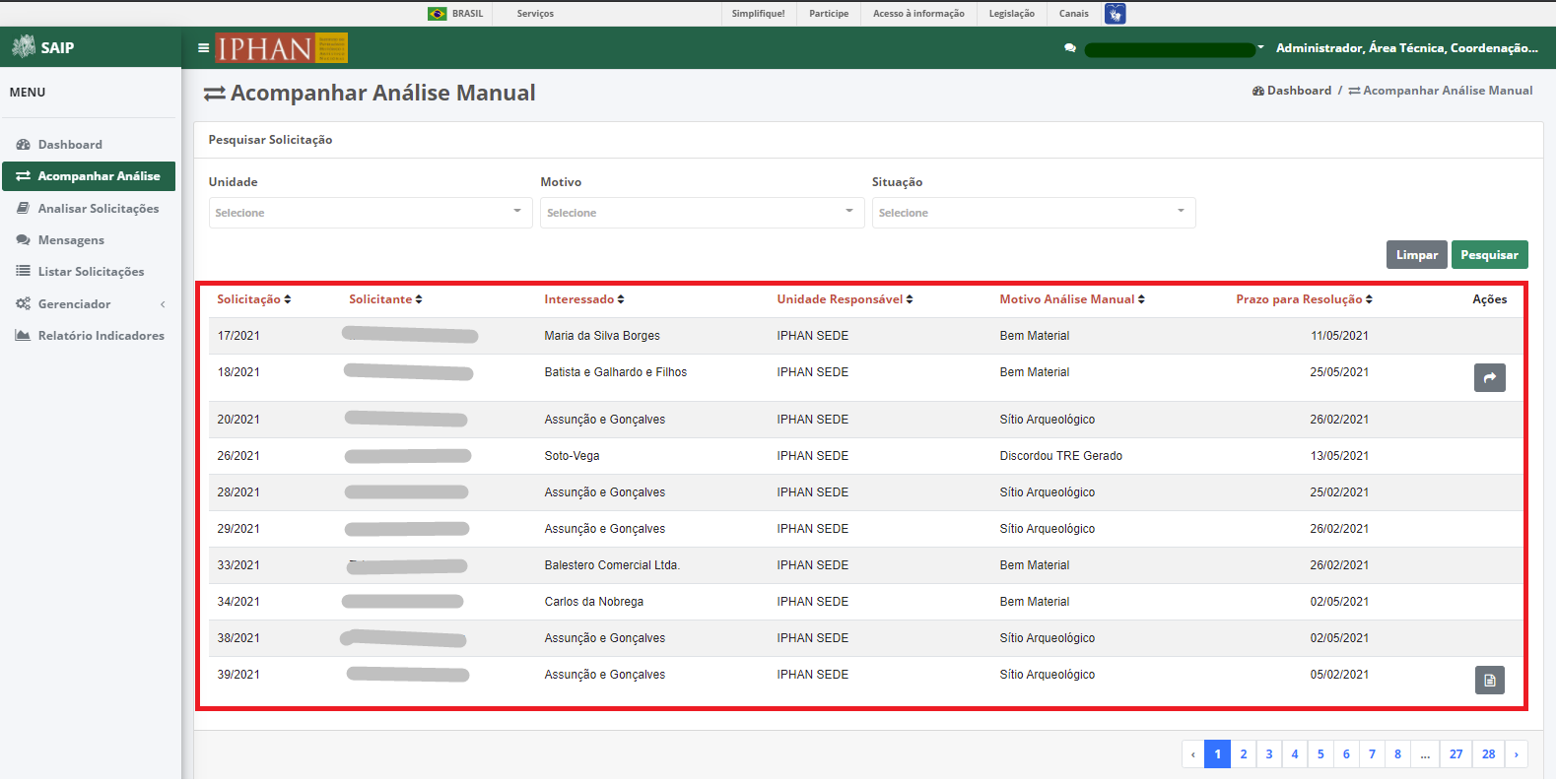Expand Gerenciador submenu in sidebar
This screenshot has width=1557, height=784.
click(x=90, y=304)
